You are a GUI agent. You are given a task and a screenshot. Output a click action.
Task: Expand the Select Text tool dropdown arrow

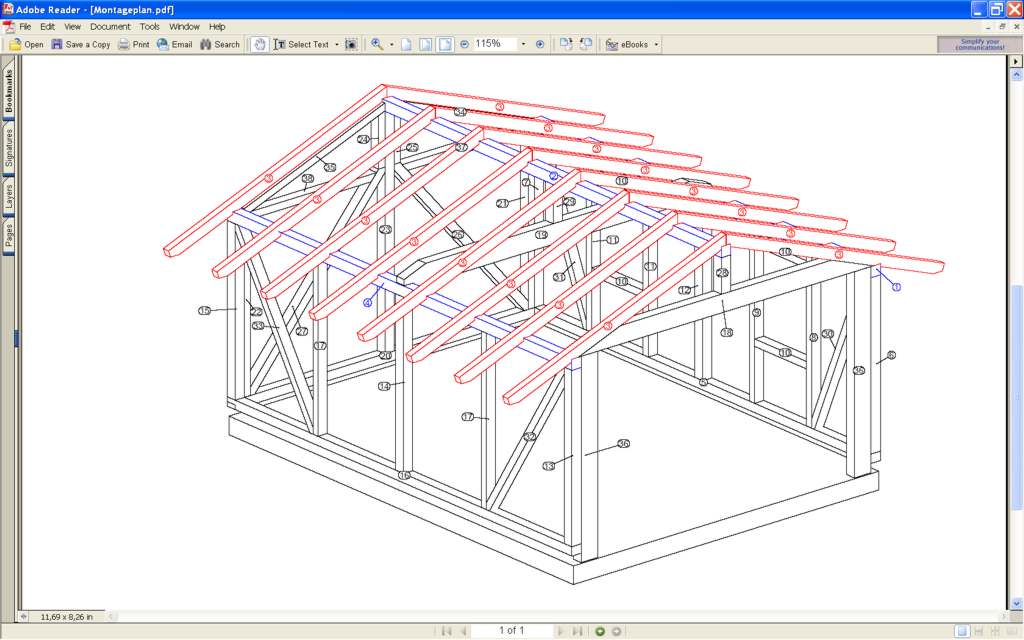pos(337,44)
